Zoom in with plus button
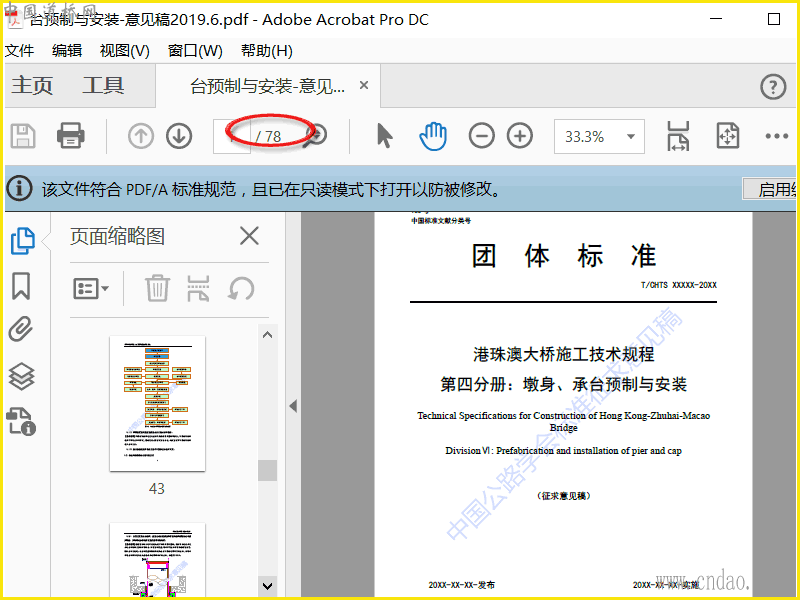The width and height of the screenshot is (800, 600). [520, 136]
